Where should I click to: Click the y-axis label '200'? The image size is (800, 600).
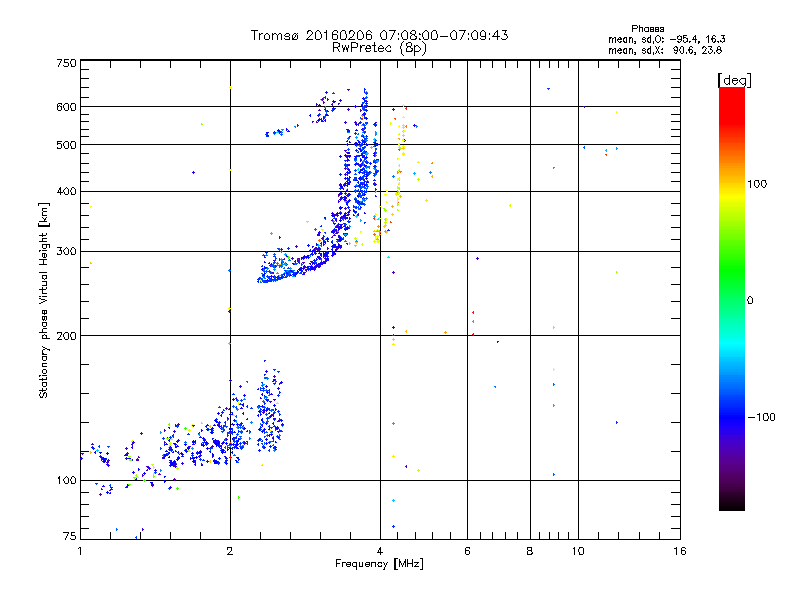pyautogui.click(x=66, y=336)
